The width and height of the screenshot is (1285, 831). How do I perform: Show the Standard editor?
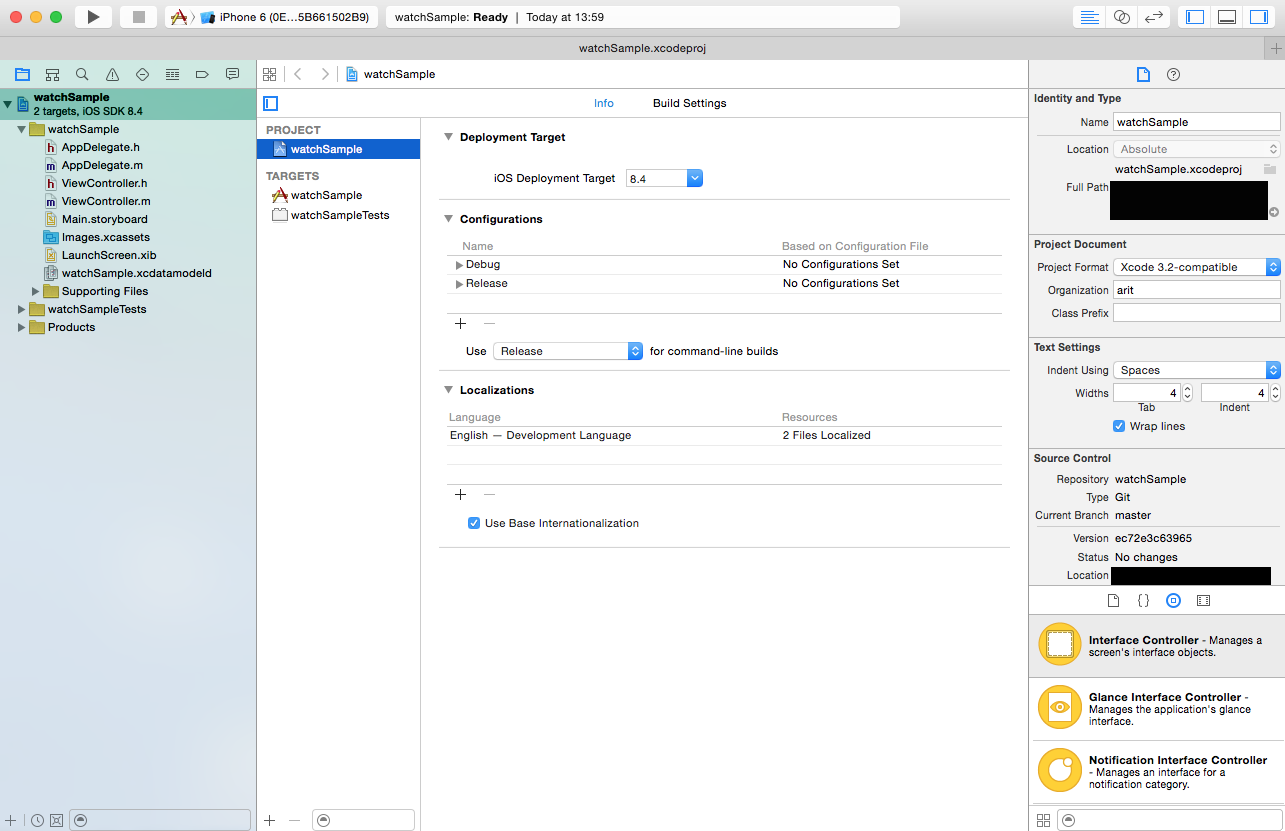[x=1090, y=17]
